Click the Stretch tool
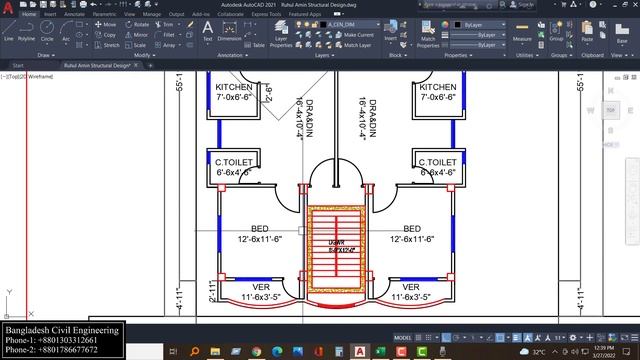 [107, 45]
